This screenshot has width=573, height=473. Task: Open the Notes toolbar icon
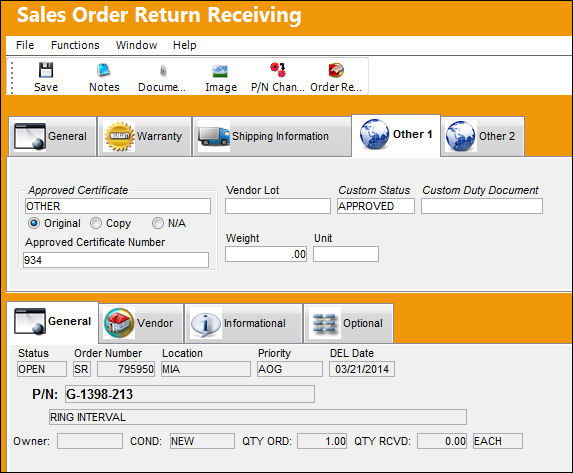click(x=104, y=70)
